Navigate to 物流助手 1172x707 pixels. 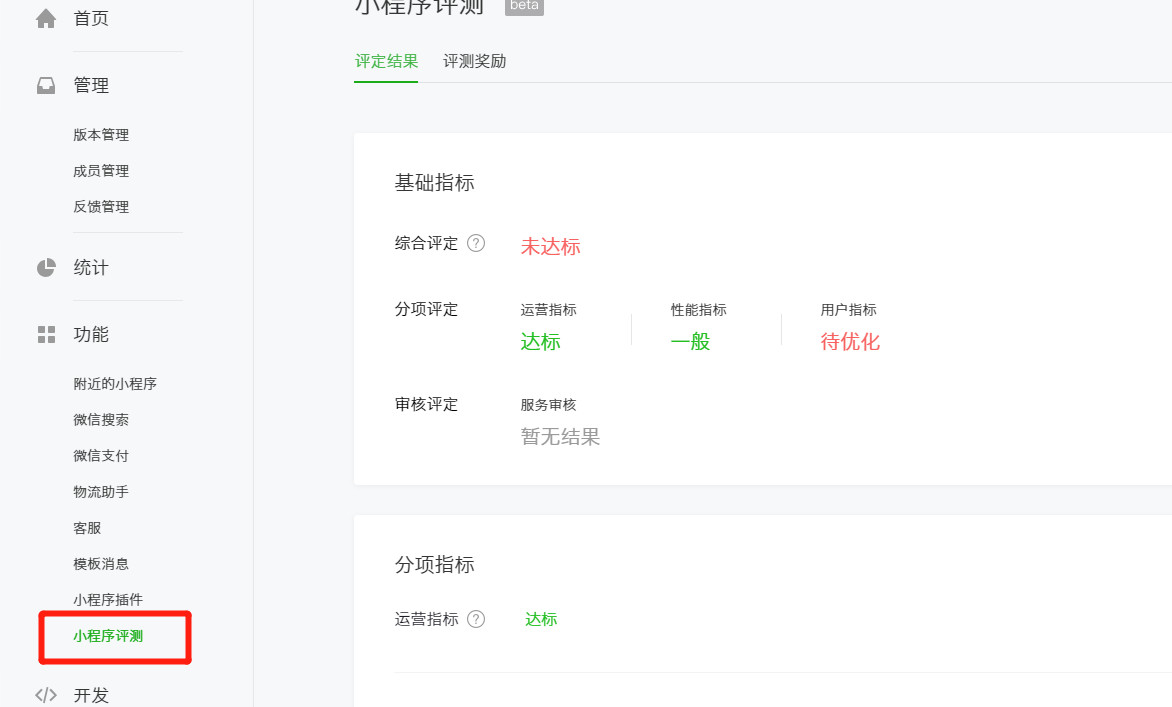pos(101,491)
